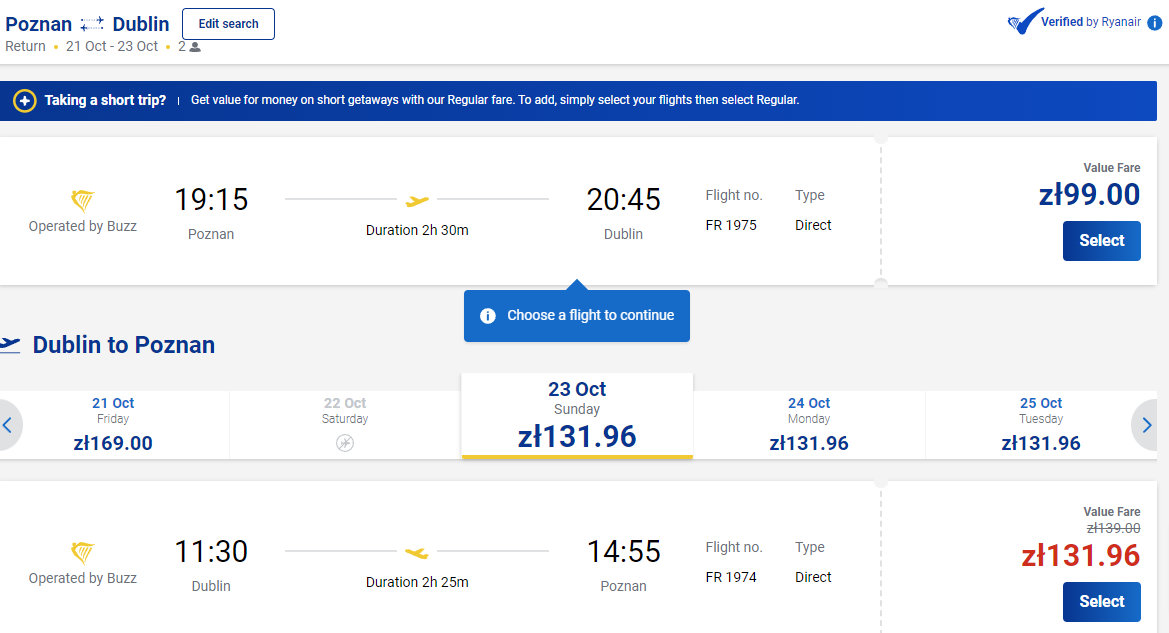Select the 25 Oct Tuesday date tab
Screen dimensions: 1169x633
[x=1041, y=424]
